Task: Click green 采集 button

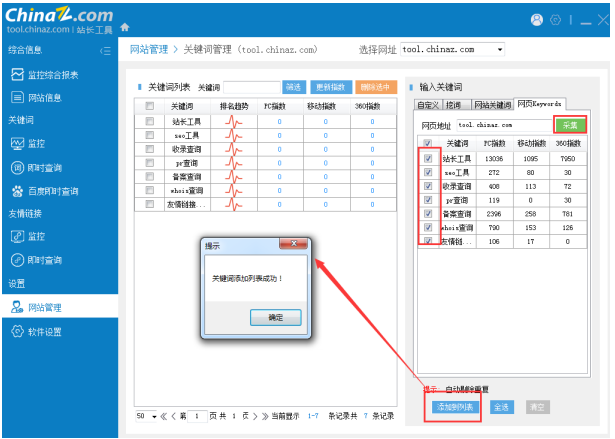Action: [x=570, y=125]
